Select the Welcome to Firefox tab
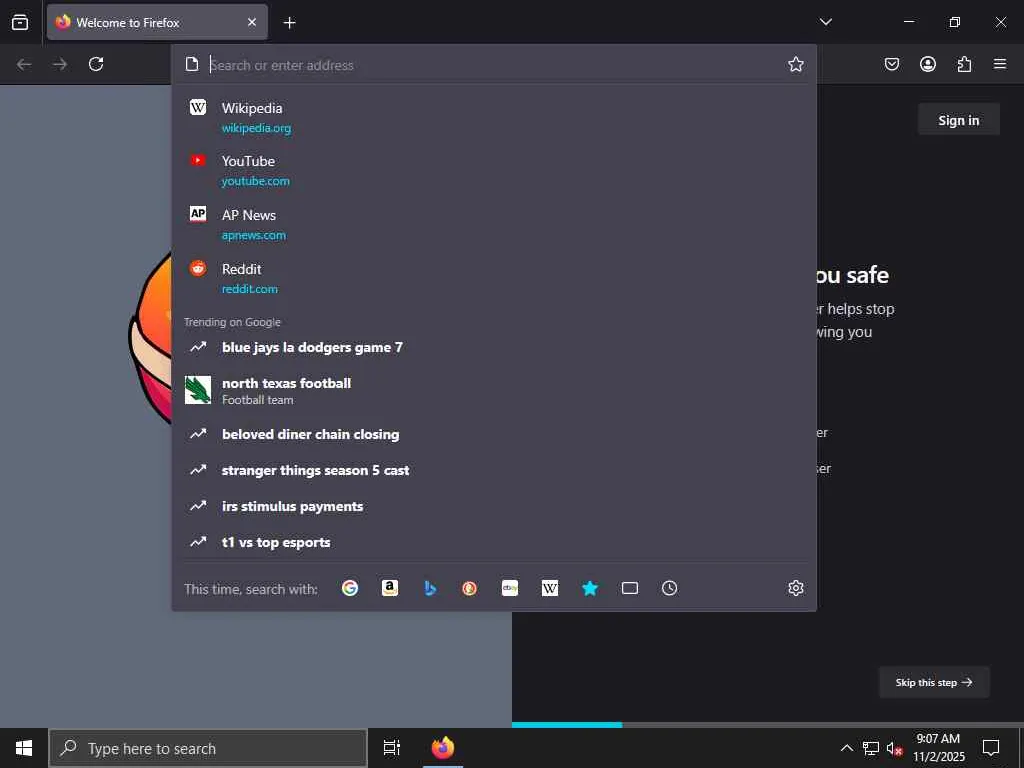This screenshot has height=768, width=1024. pos(157,22)
